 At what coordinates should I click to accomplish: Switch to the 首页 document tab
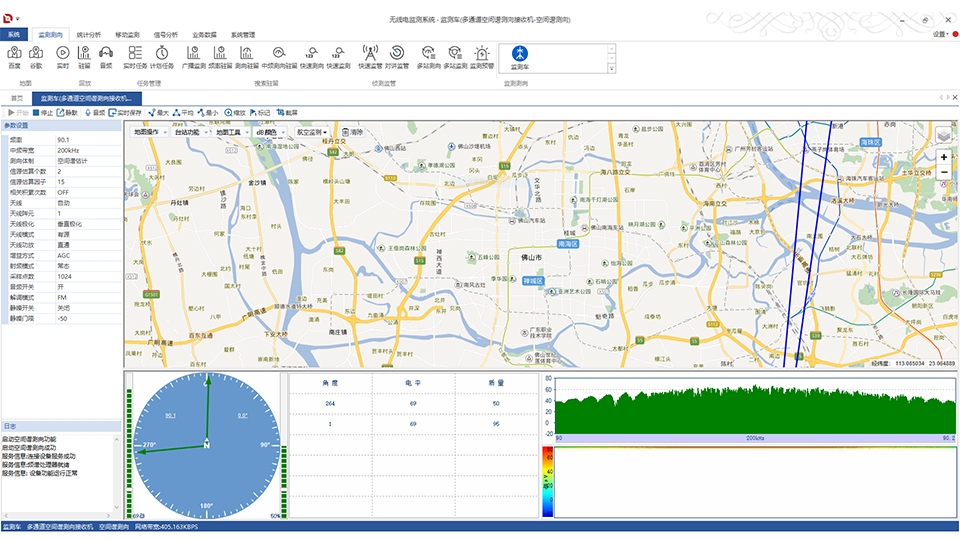(x=16, y=98)
